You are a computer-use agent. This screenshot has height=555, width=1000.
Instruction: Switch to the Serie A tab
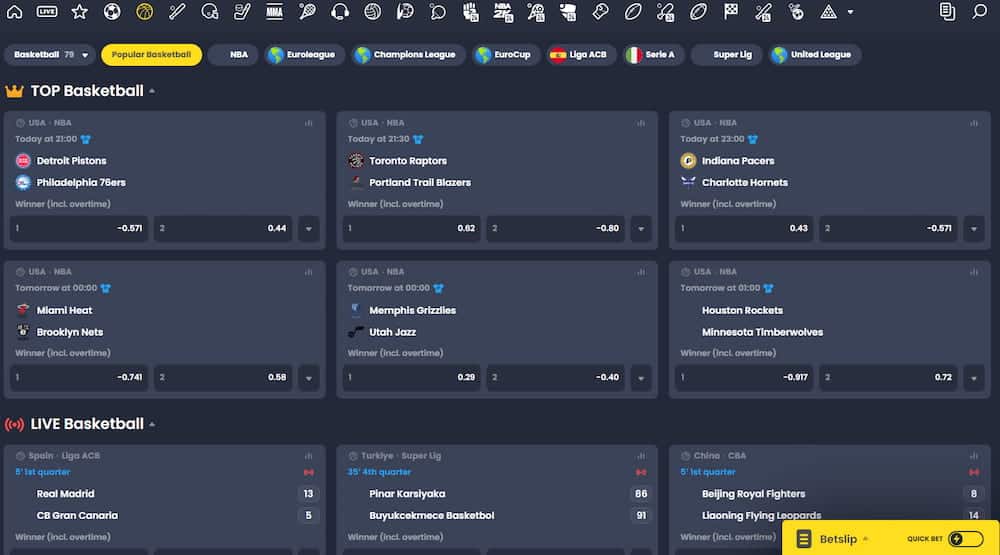[652, 55]
